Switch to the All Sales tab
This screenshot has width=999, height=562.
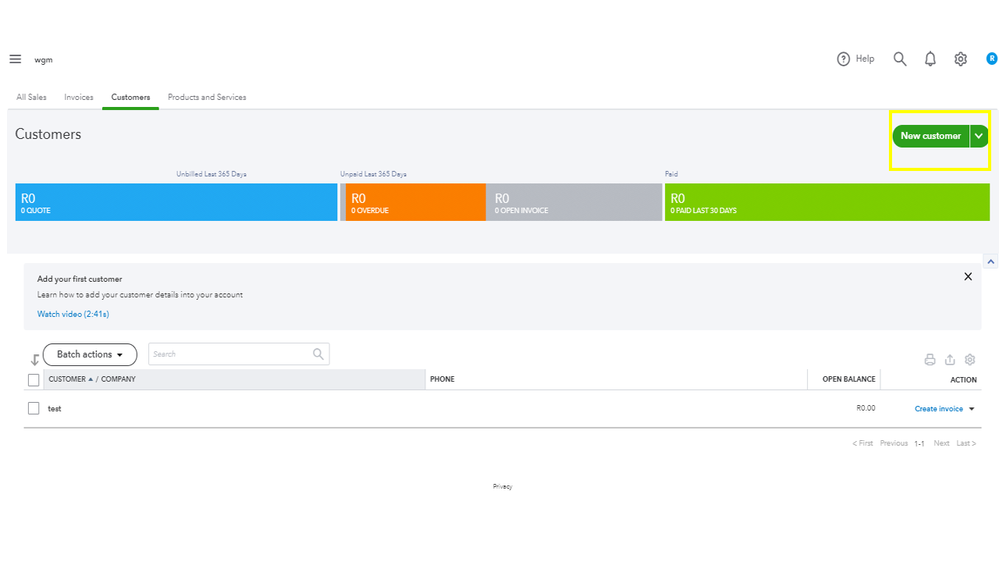31,97
